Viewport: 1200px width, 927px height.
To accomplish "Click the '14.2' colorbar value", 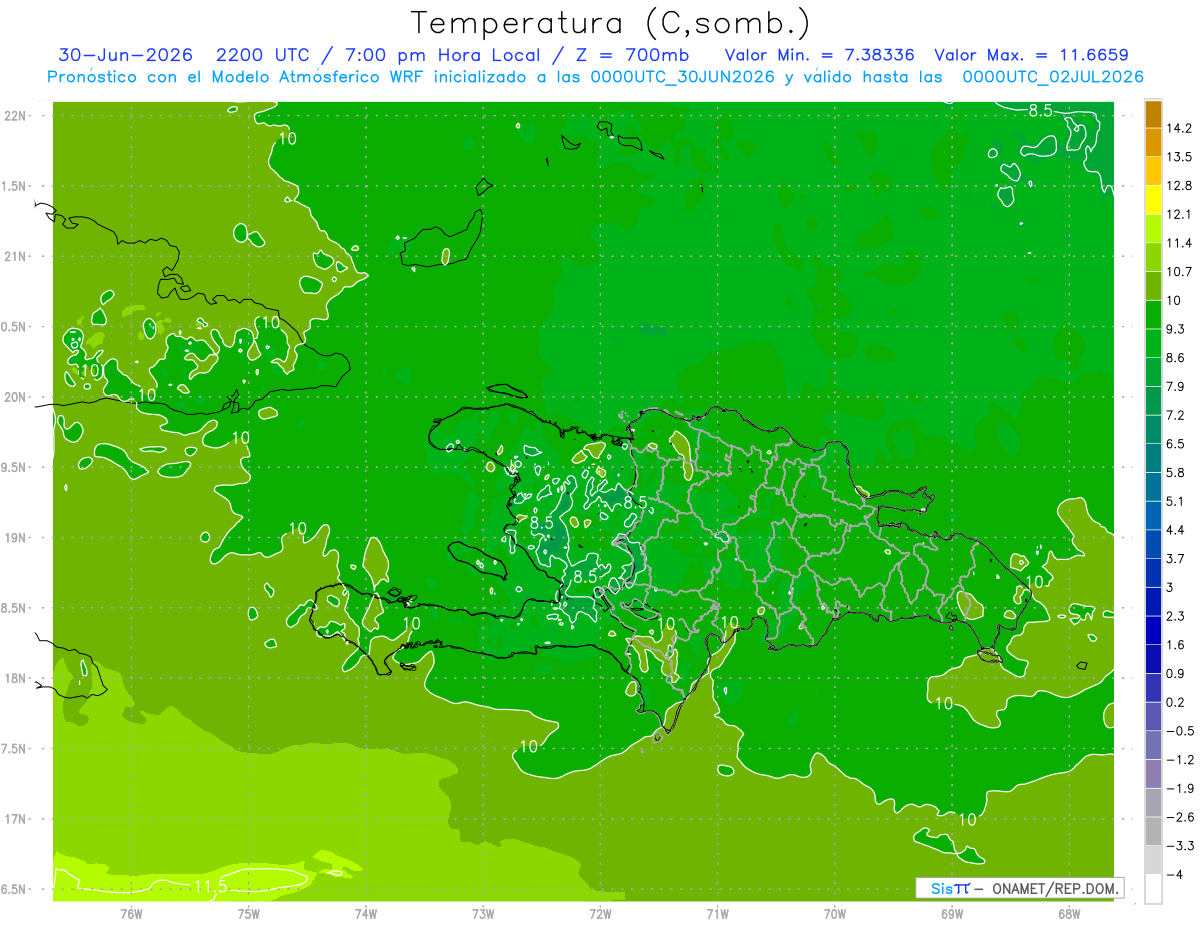I will (x=1180, y=128).
